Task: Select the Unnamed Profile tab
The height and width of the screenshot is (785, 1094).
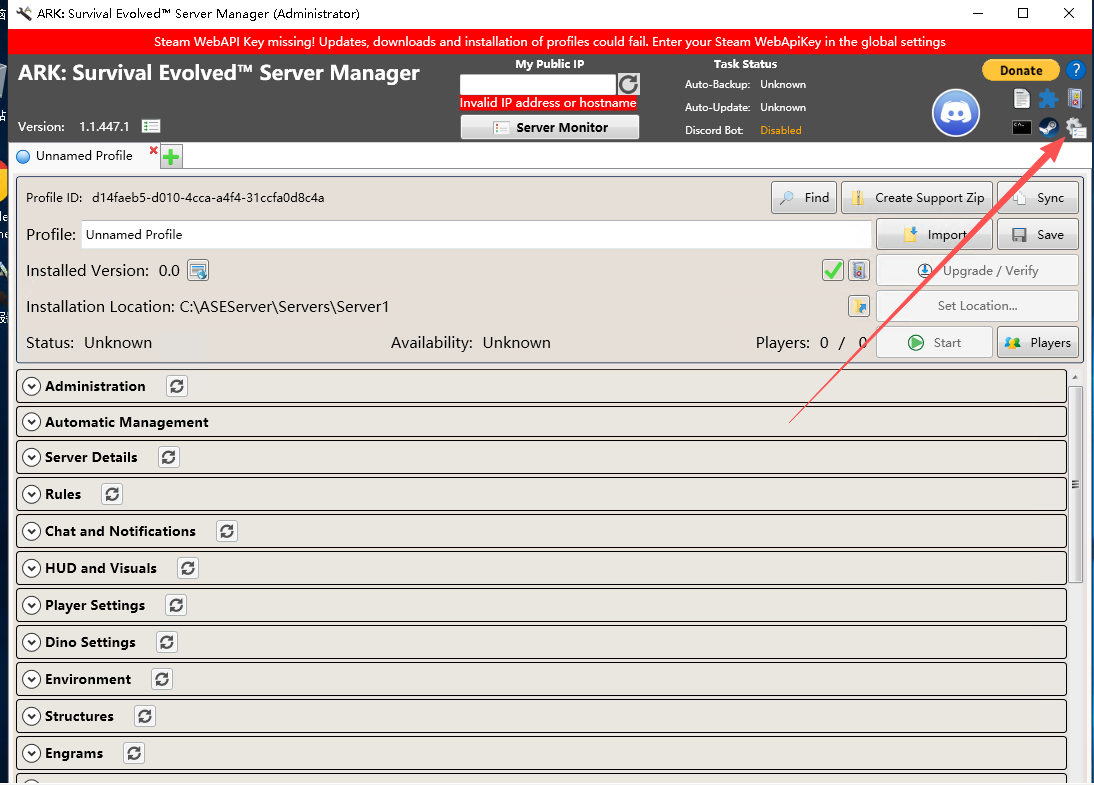Action: [x=84, y=156]
